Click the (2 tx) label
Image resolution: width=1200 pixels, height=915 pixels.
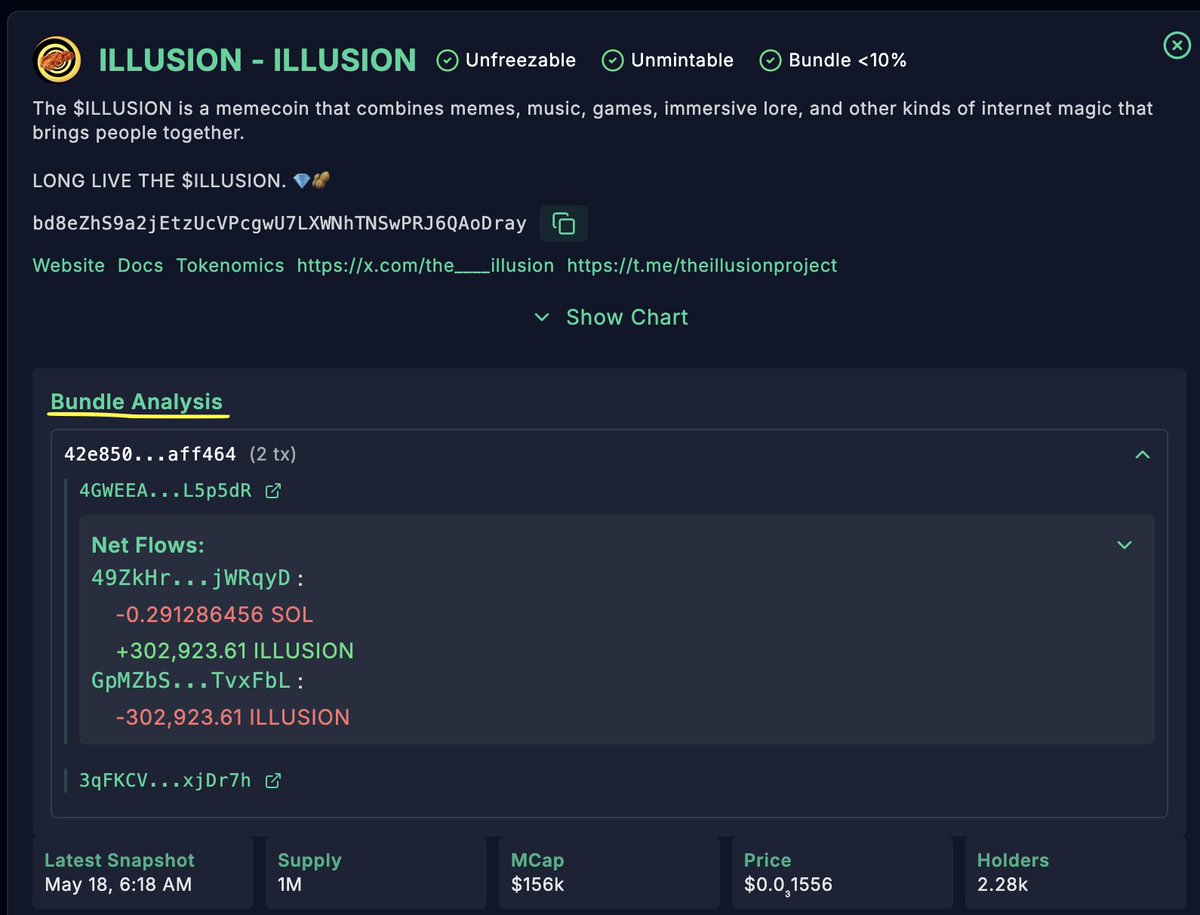(273, 455)
